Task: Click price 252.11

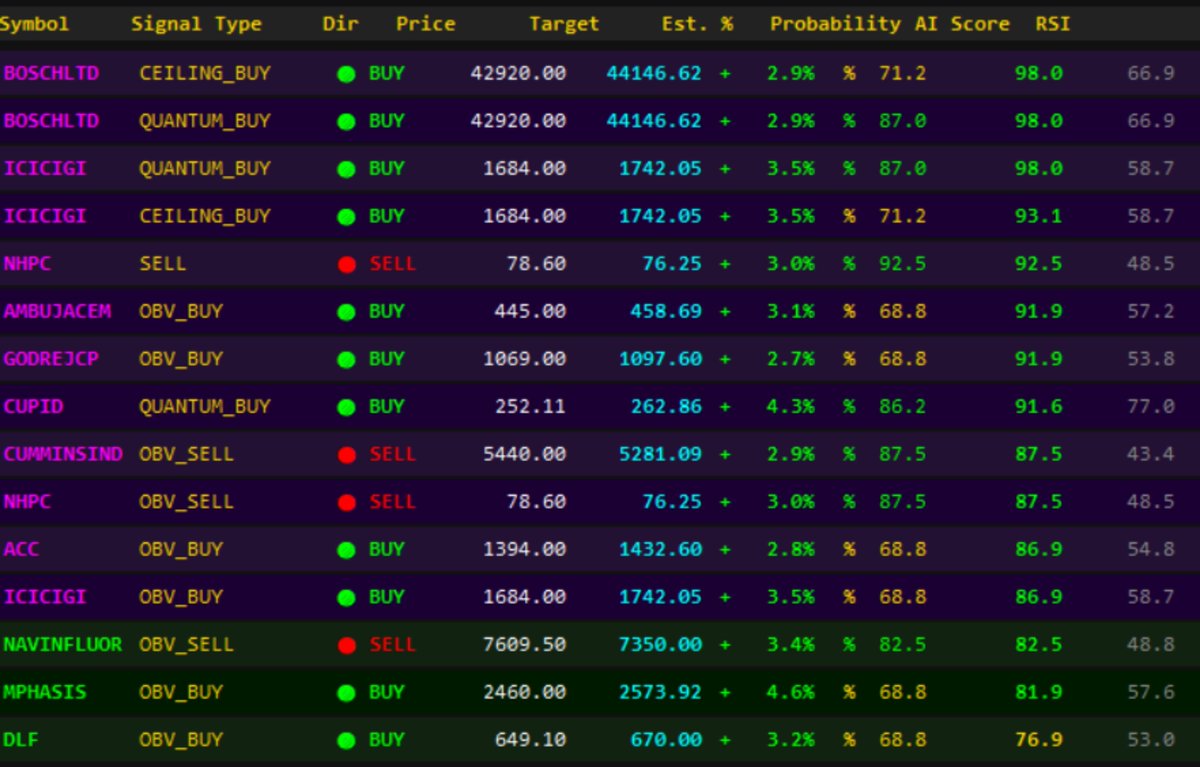Action: tap(530, 406)
